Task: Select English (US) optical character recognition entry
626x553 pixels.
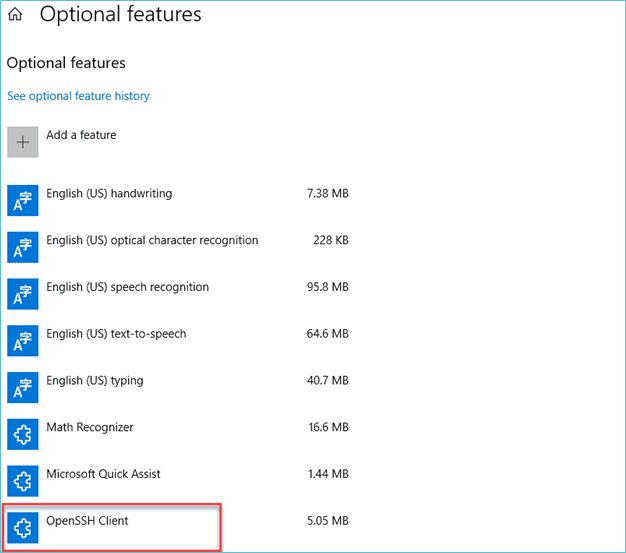Action: coord(152,240)
